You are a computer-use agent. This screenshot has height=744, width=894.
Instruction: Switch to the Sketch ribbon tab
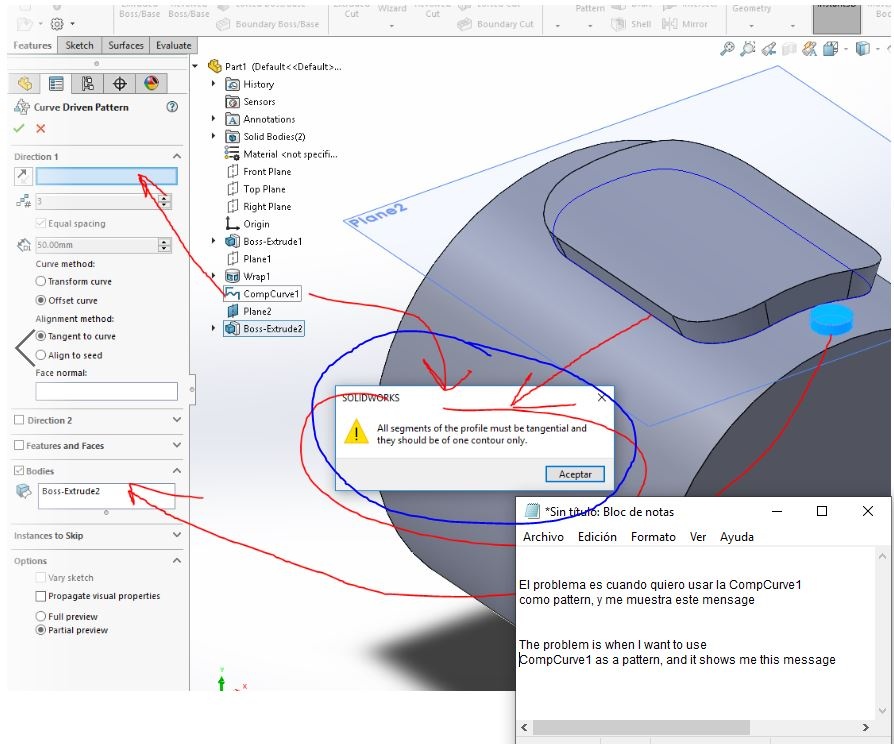pyautogui.click(x=79, y=45)
